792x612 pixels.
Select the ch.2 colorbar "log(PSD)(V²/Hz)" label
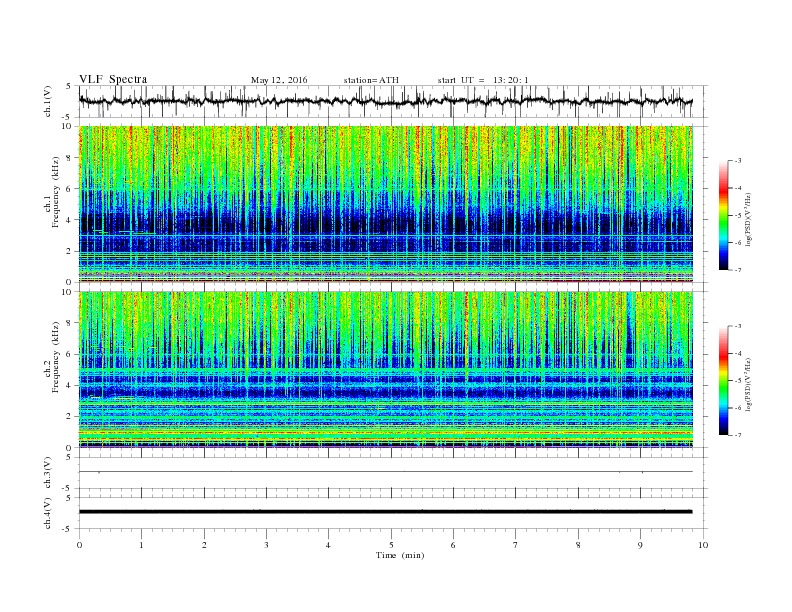coord(749,384)
